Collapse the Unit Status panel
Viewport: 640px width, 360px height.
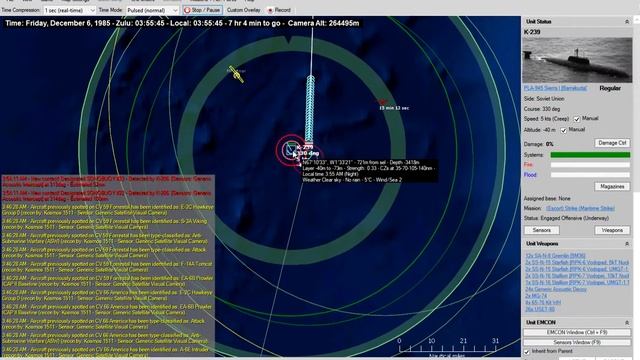coord(627,22)
